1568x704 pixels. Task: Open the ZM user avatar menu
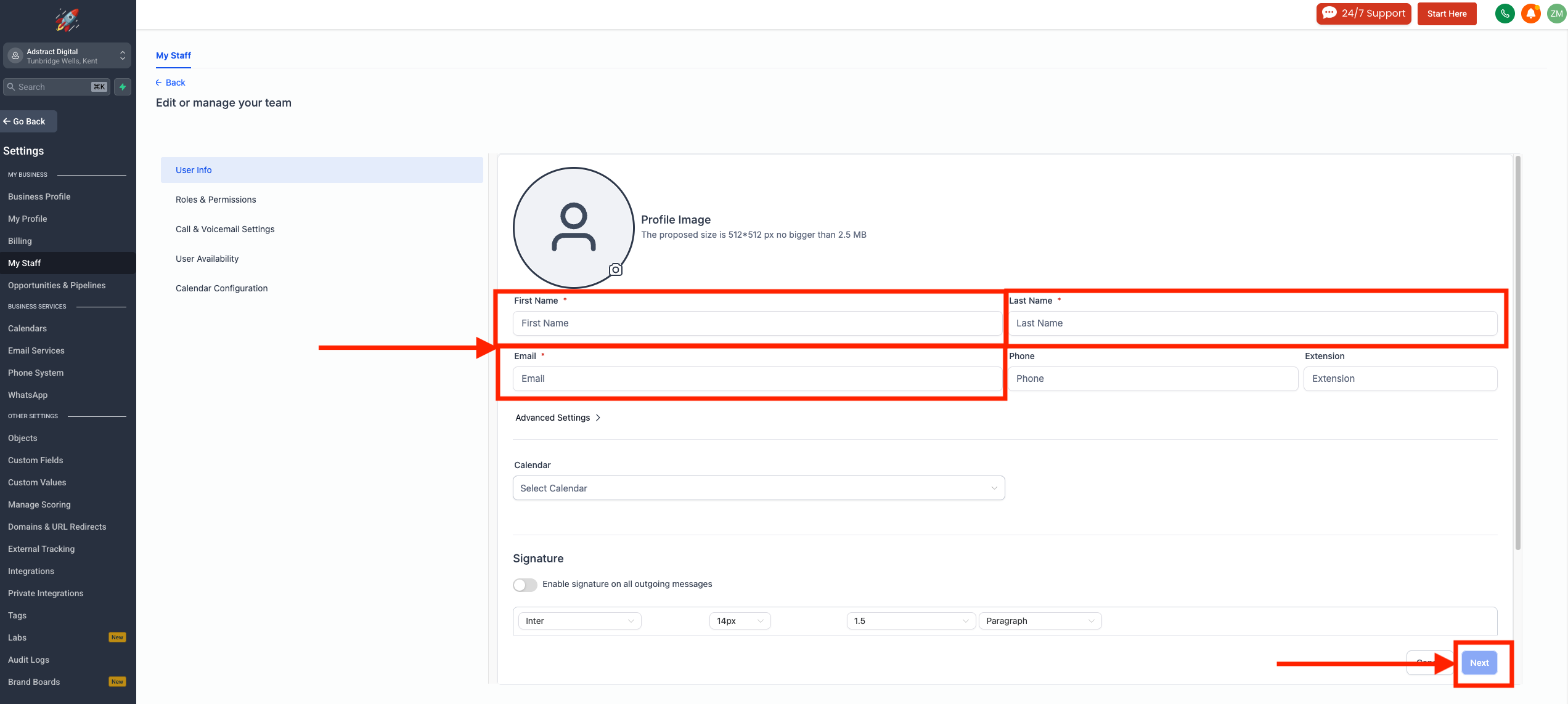1556,14
